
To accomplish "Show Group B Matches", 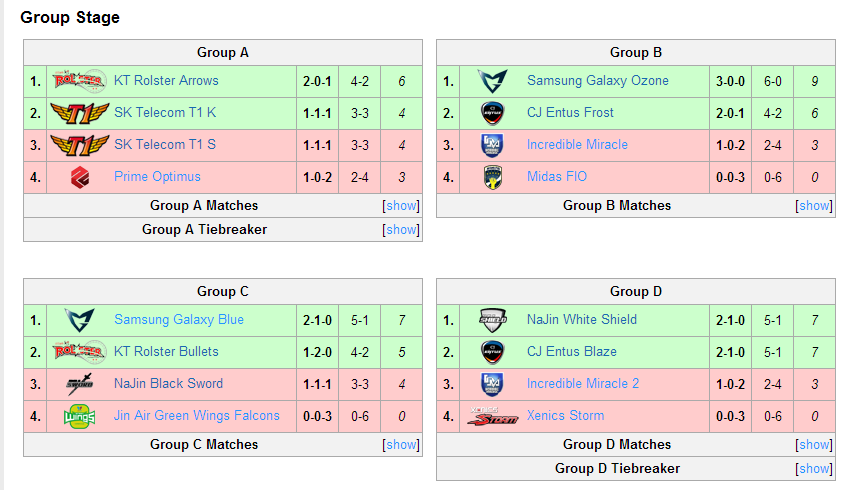I will [x=814, y=206].
